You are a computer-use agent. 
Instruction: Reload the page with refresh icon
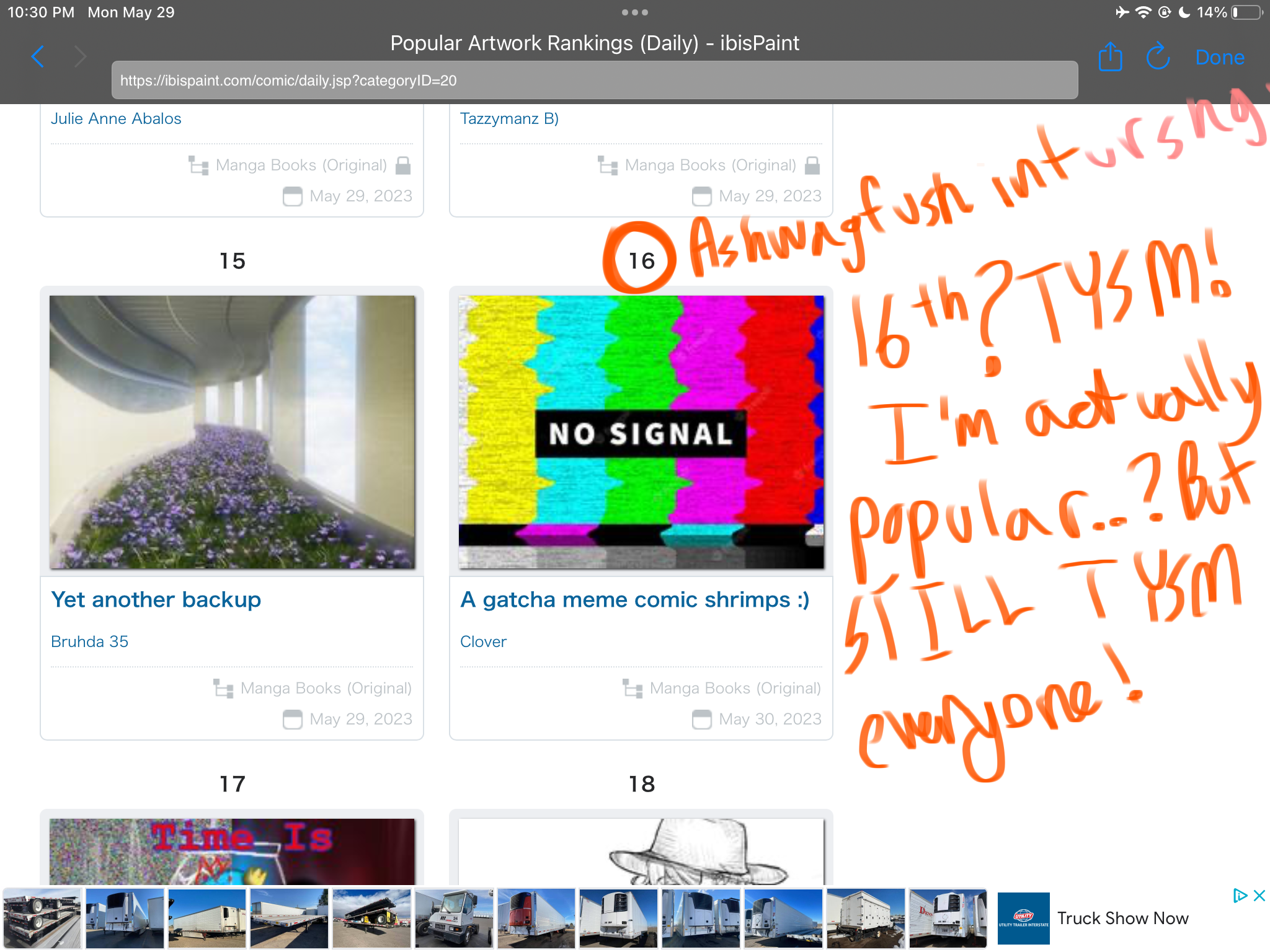click(1157, 57)
